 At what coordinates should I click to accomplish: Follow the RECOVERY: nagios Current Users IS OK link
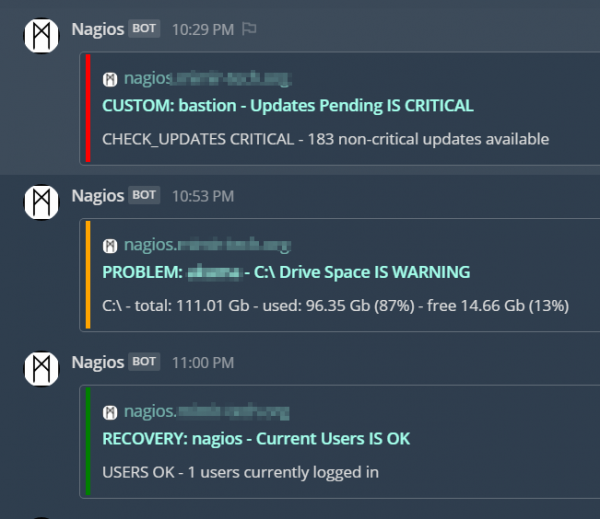(x=256, y=438)
